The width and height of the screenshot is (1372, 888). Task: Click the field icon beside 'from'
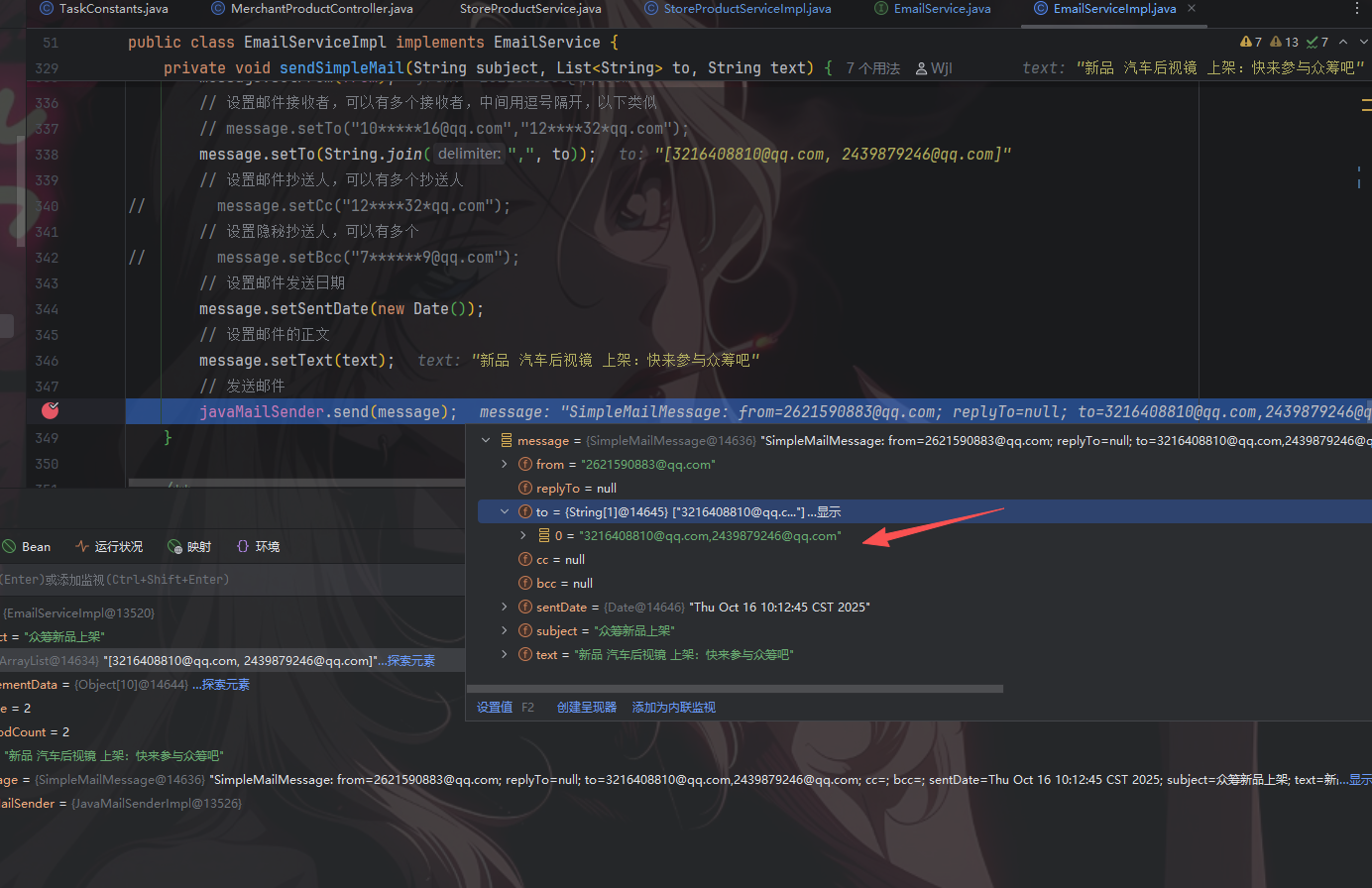coord(525,464)
